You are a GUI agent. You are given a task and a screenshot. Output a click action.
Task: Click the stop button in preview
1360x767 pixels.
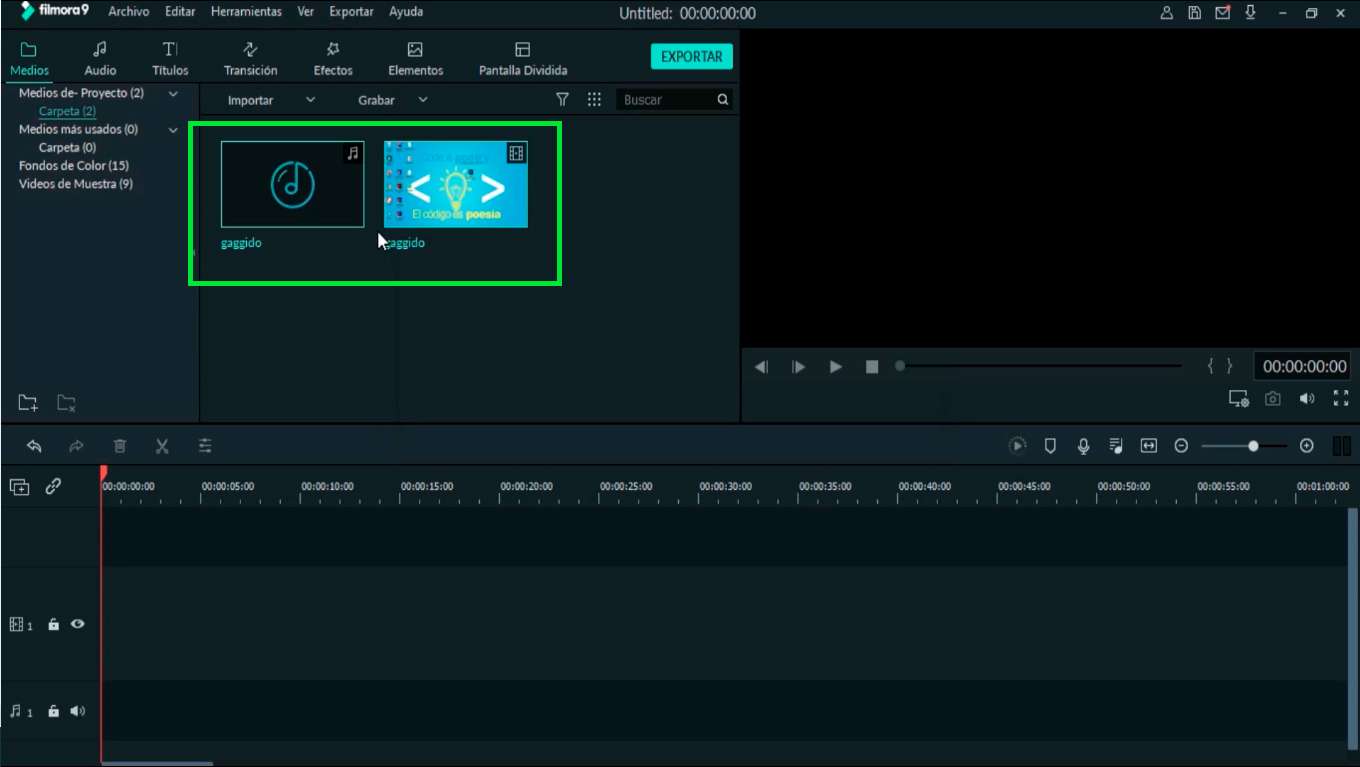[x=872, y=367]
